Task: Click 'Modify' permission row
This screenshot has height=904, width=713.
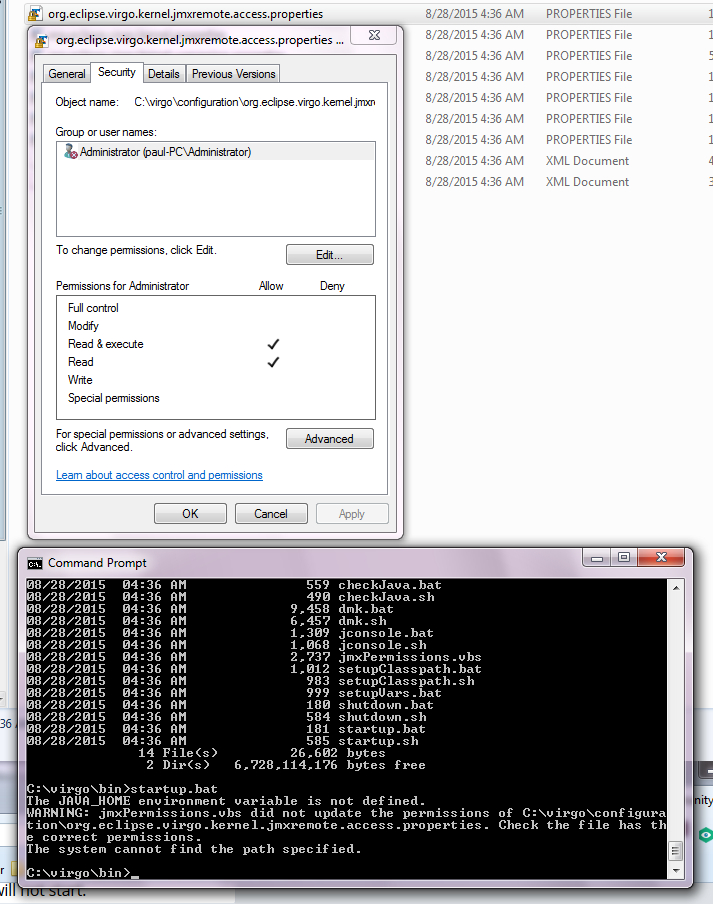Action: point(216,326)
